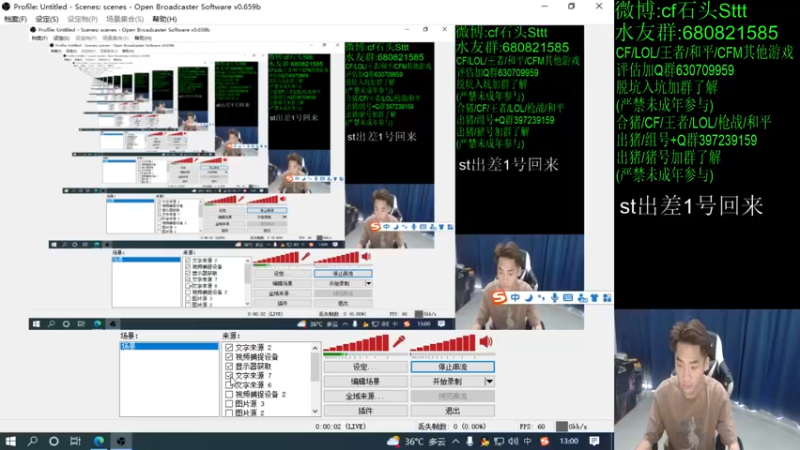Click the orange Sogou icon in the tray
The image size is (800, 450).
[x=544, y=441]
